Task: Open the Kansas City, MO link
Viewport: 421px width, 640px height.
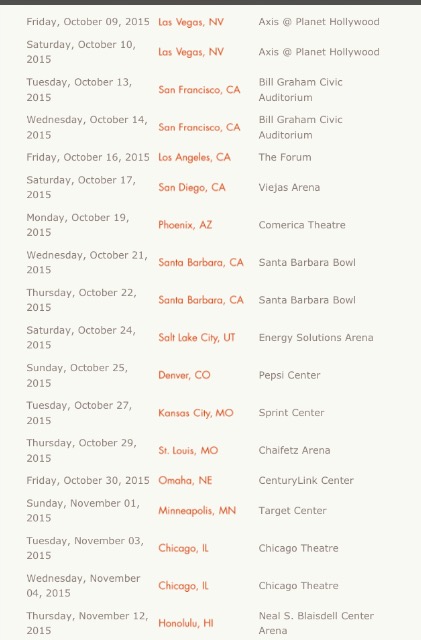Action: click(196, 413)
